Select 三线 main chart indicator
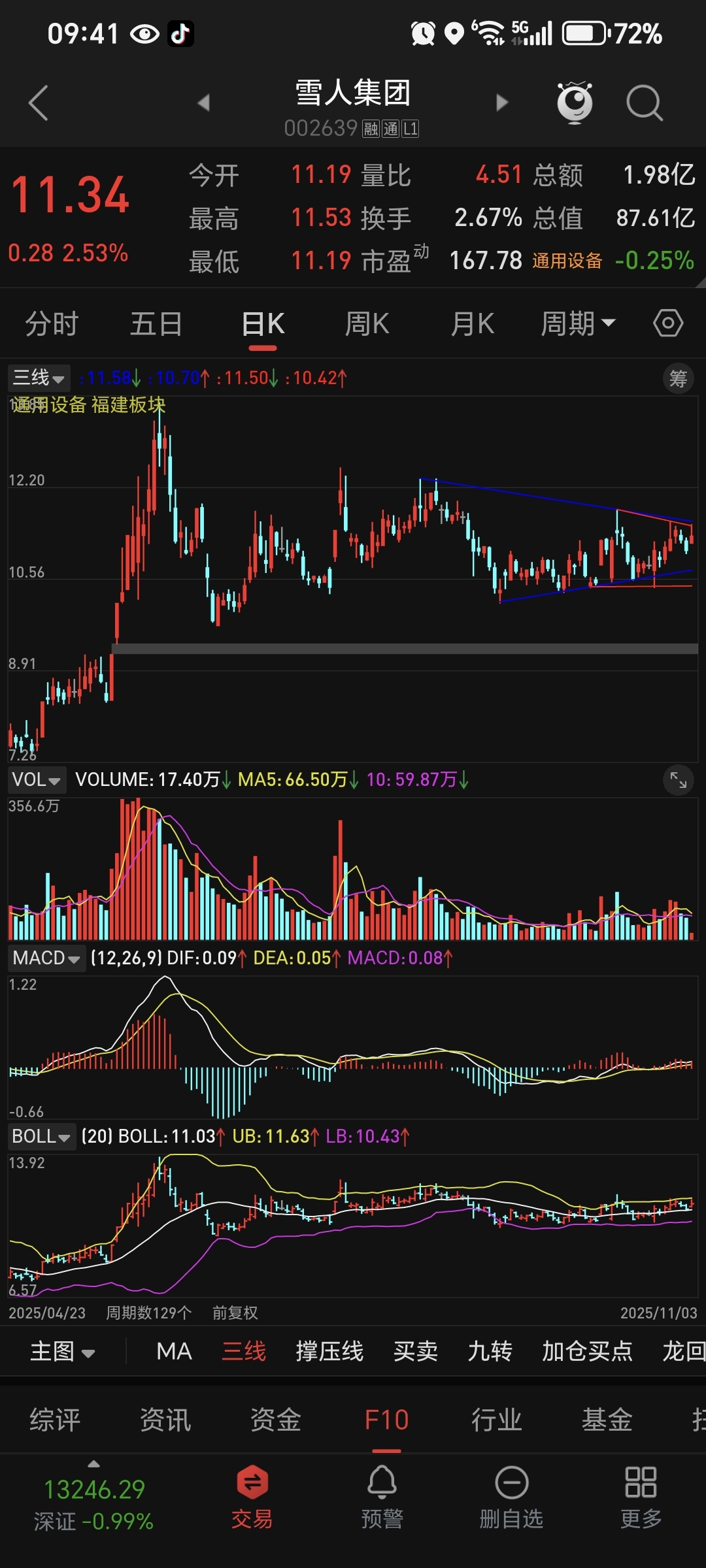 244,1351
